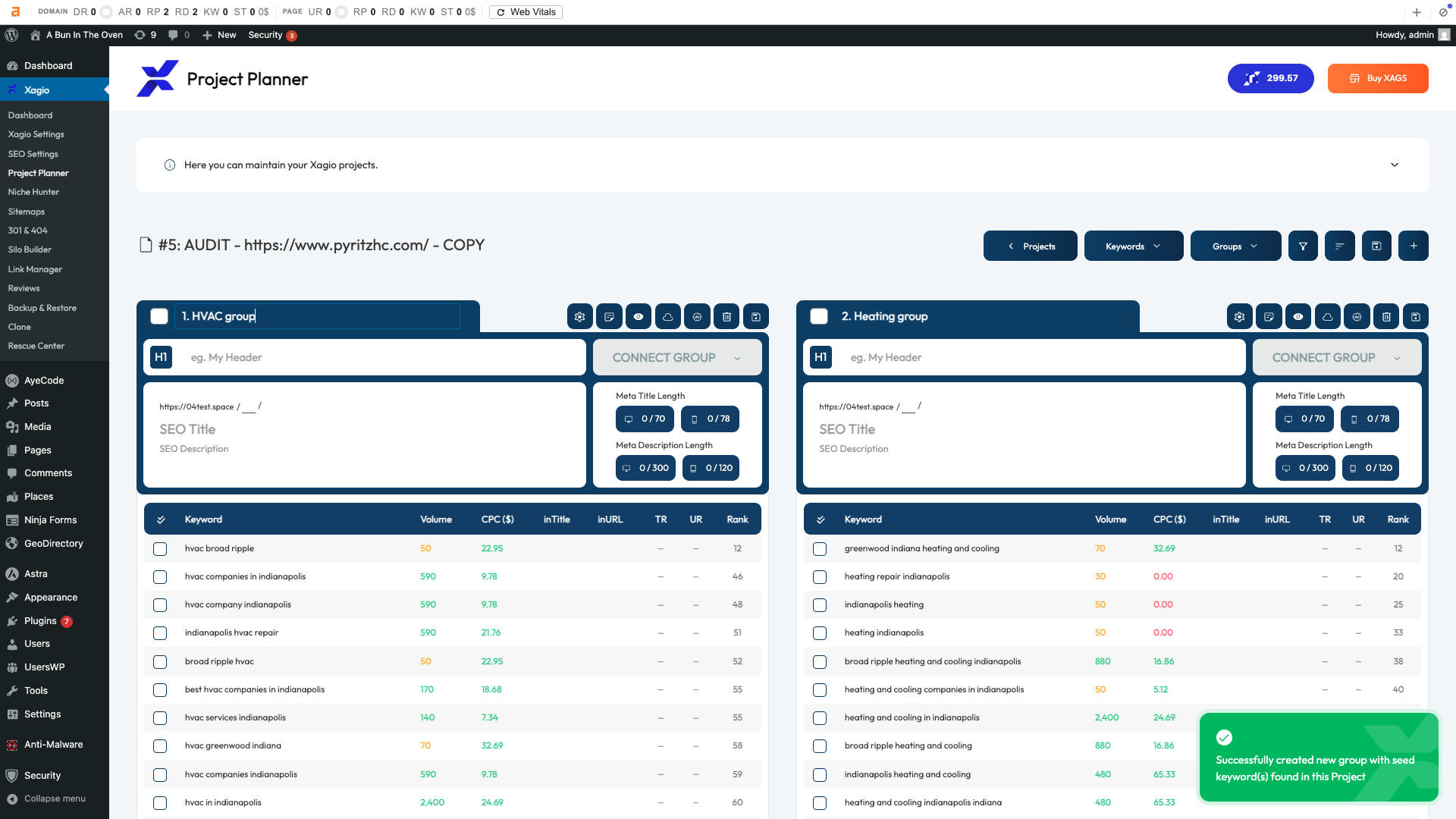
Task: Open the Keywords dropdown
Action: coord(1134,246)
